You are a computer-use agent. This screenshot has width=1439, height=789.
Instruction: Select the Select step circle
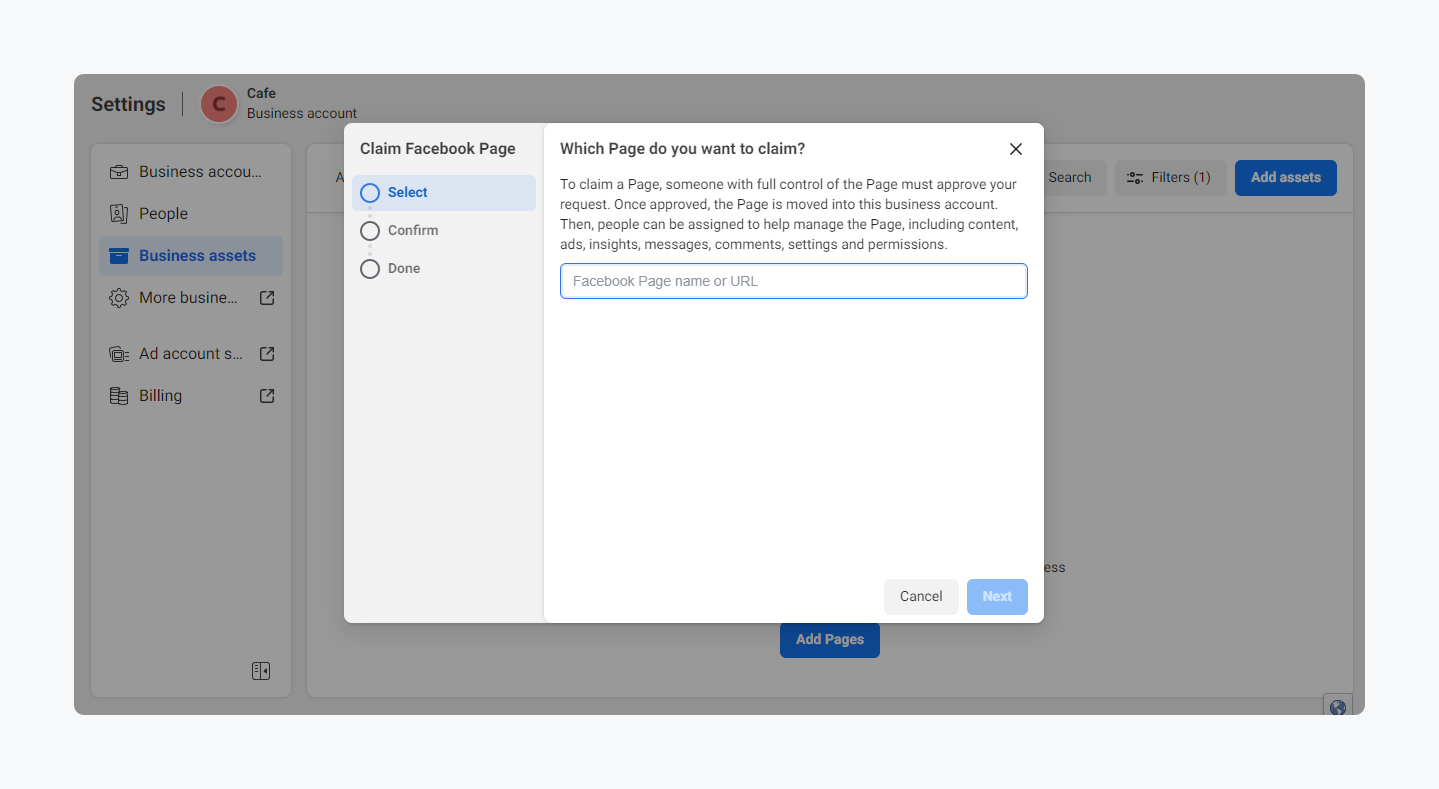[x=370, y=193]
